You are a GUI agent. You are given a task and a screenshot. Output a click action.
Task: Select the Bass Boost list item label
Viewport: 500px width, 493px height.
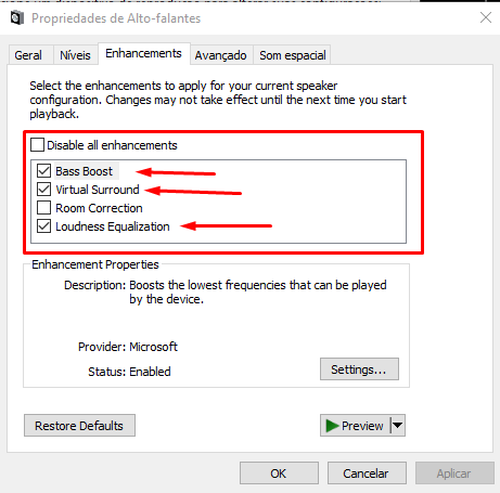click(x=84, y=171)
